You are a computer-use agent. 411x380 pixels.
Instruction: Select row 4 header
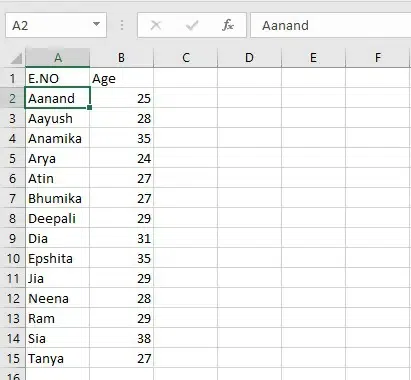click(13, 138)
